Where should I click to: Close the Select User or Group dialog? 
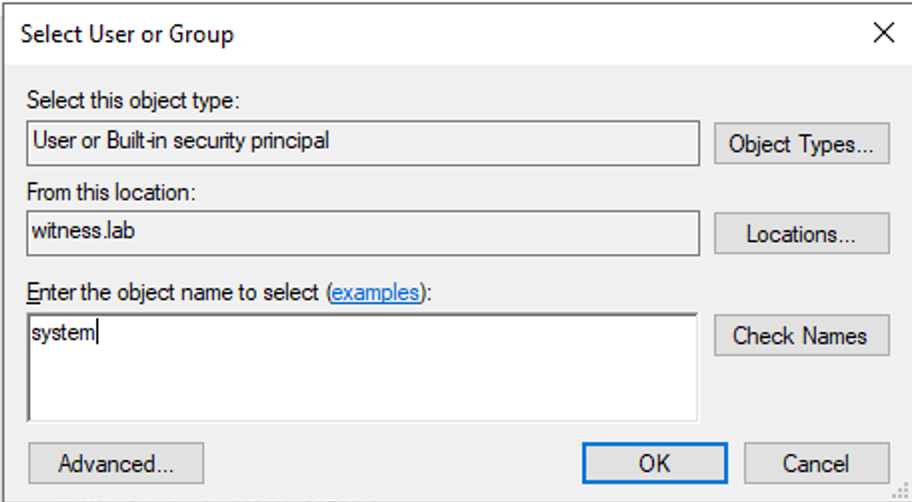[x=883, y=33]
